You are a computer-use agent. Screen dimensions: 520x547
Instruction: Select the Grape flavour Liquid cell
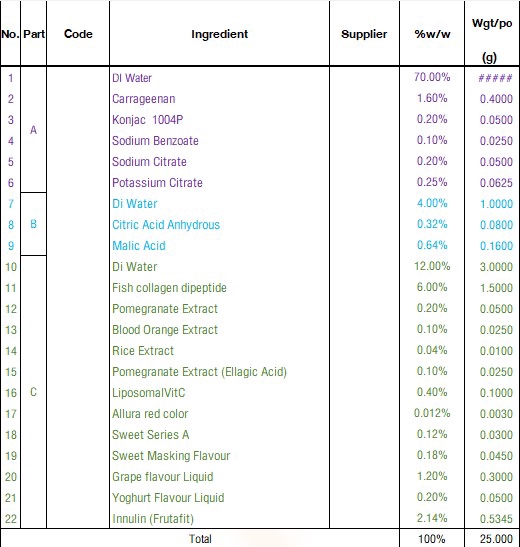pos(219,477)
